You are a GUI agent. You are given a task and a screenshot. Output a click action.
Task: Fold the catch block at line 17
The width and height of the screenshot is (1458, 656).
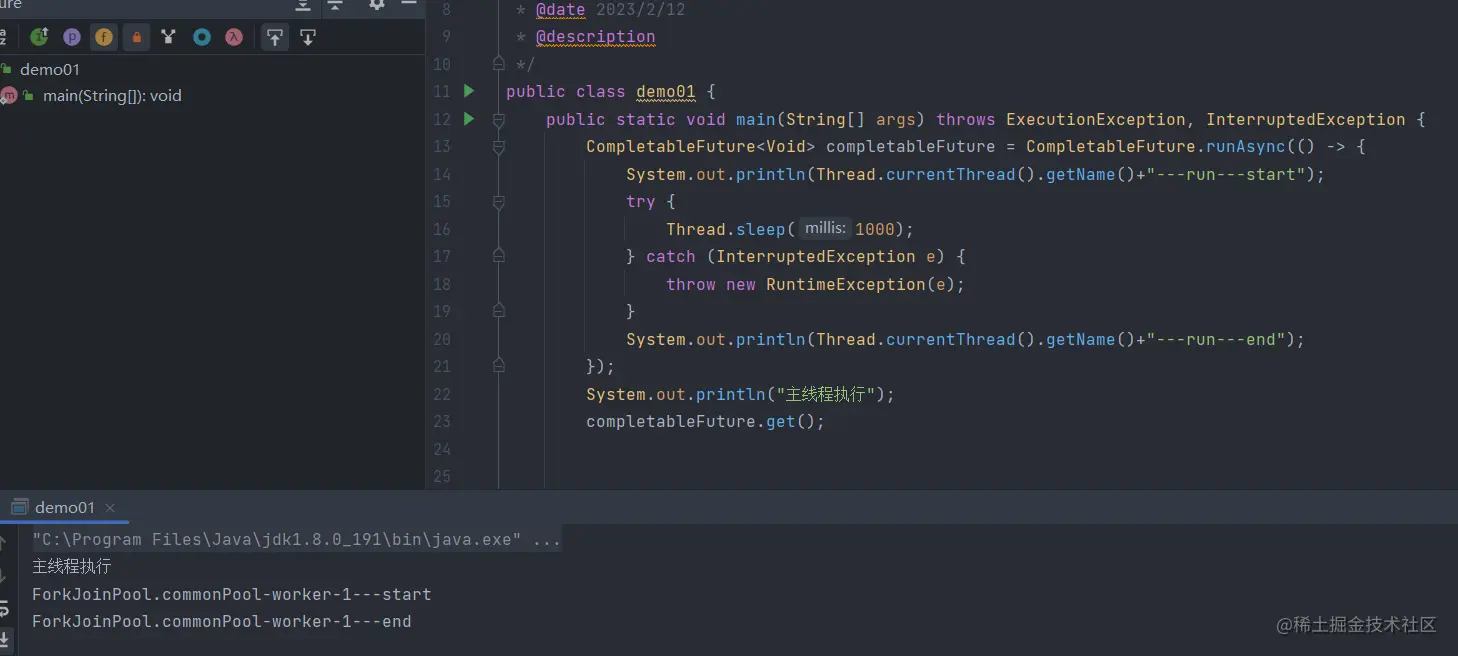[x=499, y=257]
